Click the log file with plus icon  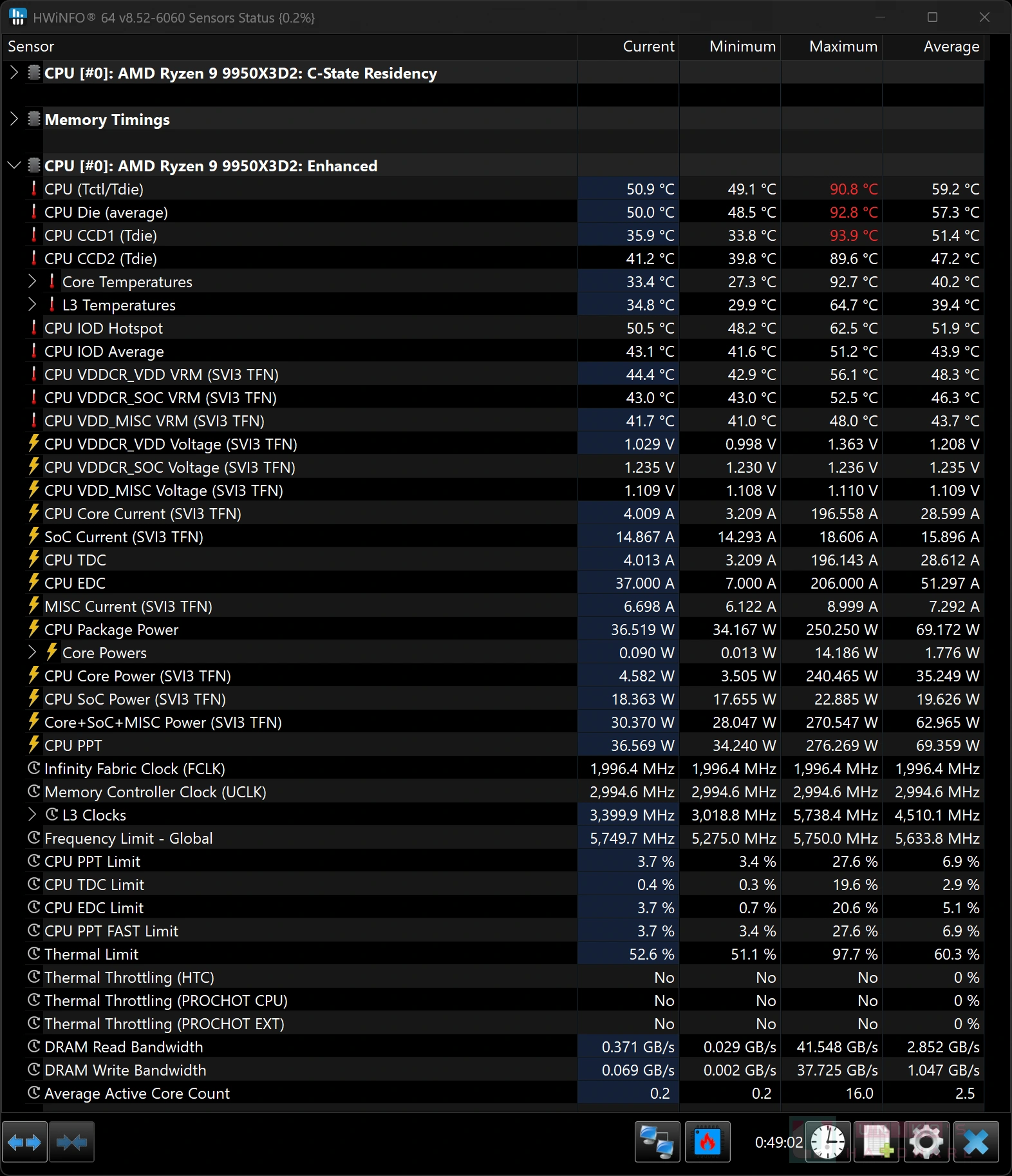coord(876,1142)
